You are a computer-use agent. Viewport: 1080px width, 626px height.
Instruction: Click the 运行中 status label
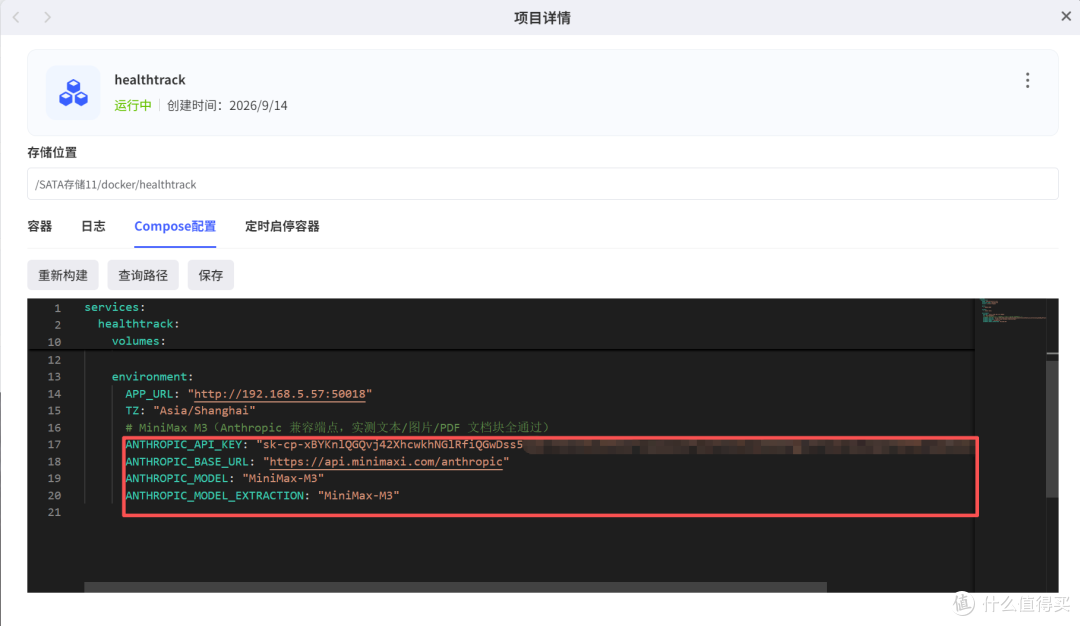pyautogui.click(x=133, y=105)
